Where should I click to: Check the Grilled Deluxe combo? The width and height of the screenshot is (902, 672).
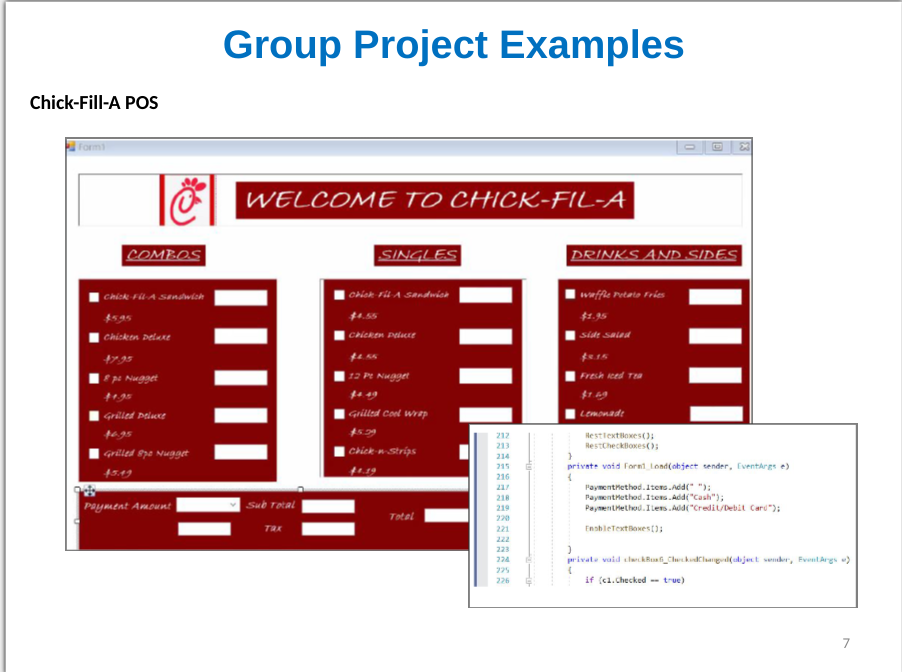pos(94,414)
